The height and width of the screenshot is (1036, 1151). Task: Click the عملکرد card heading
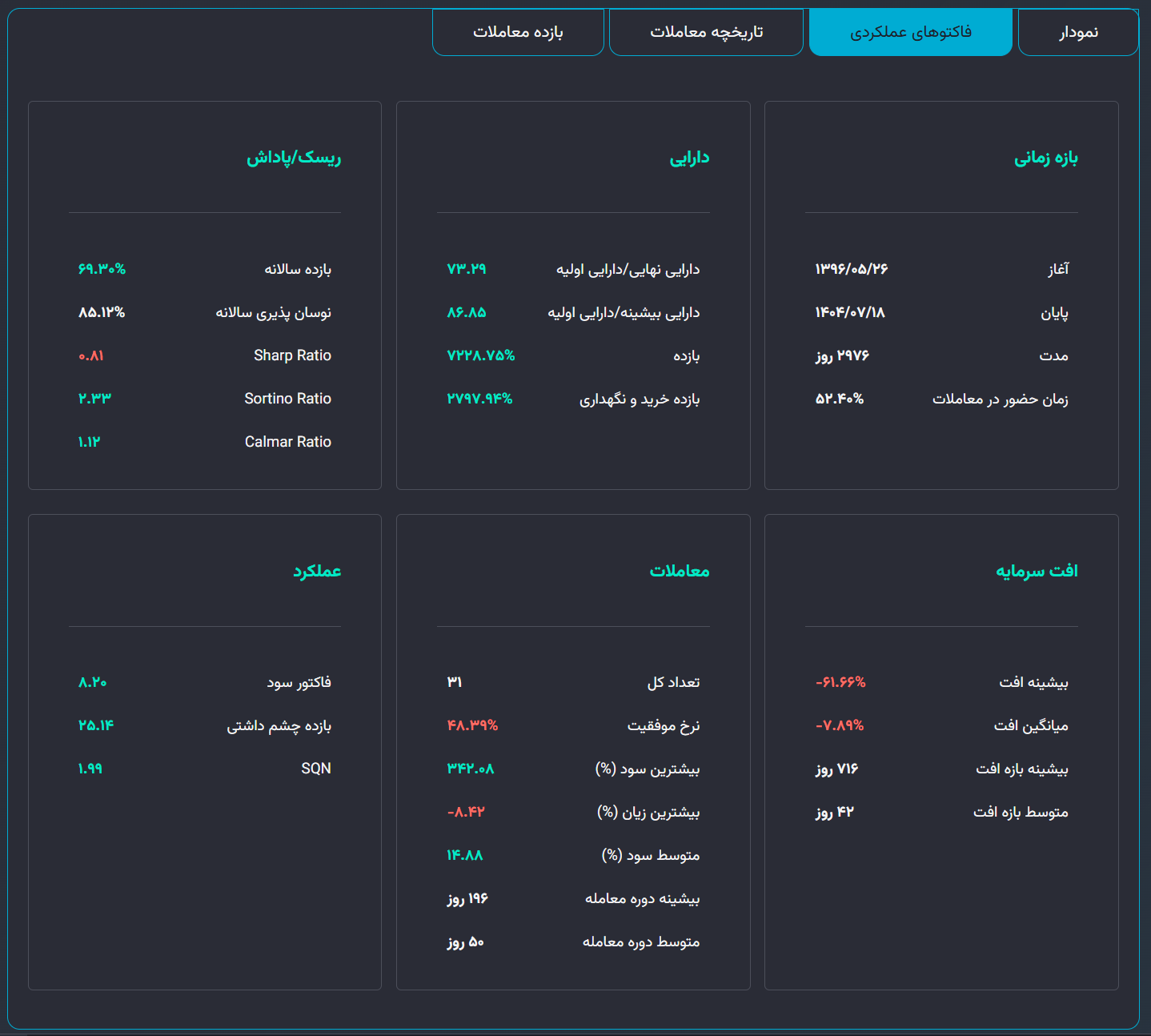click(x=317, y=571)
